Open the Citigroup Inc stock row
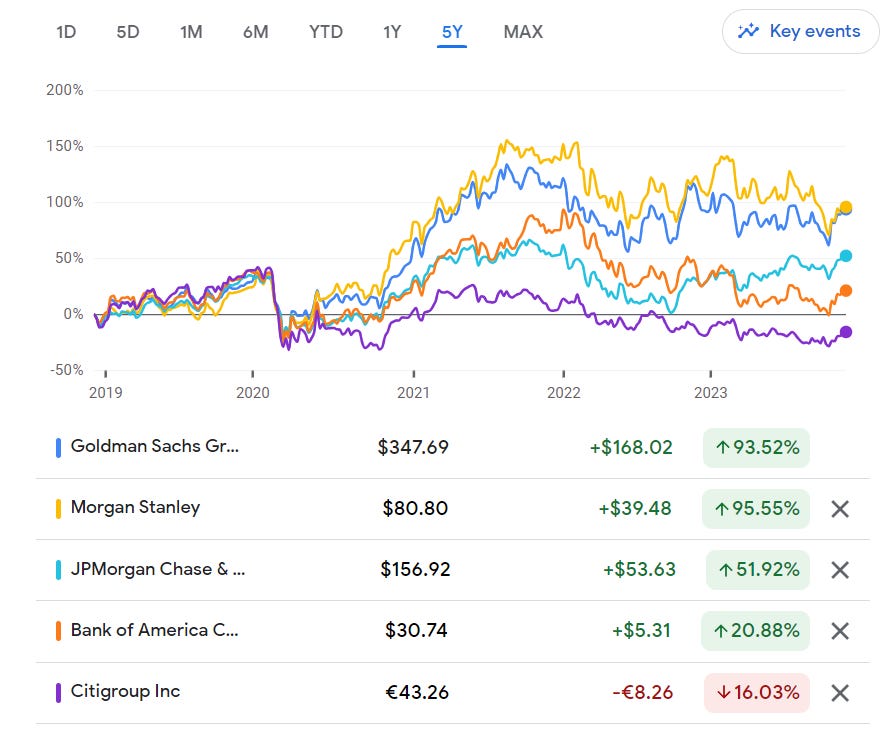 [x=453, y=693]
